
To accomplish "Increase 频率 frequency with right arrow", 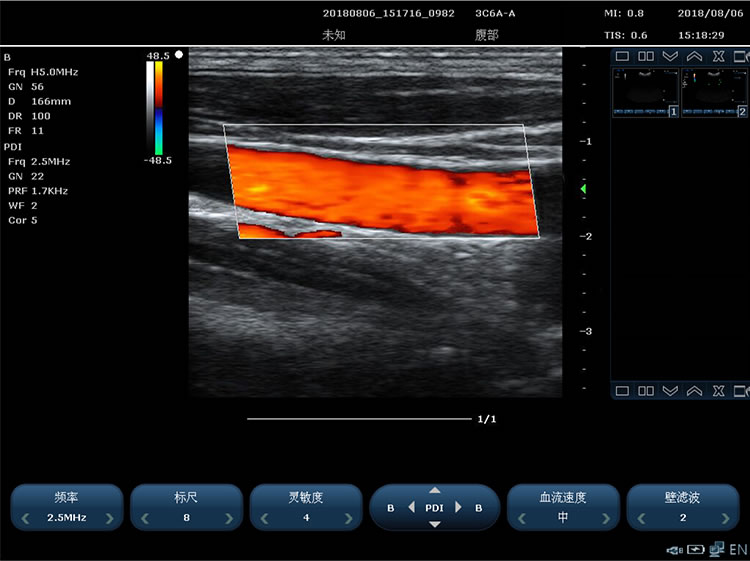I will [110, 518].
